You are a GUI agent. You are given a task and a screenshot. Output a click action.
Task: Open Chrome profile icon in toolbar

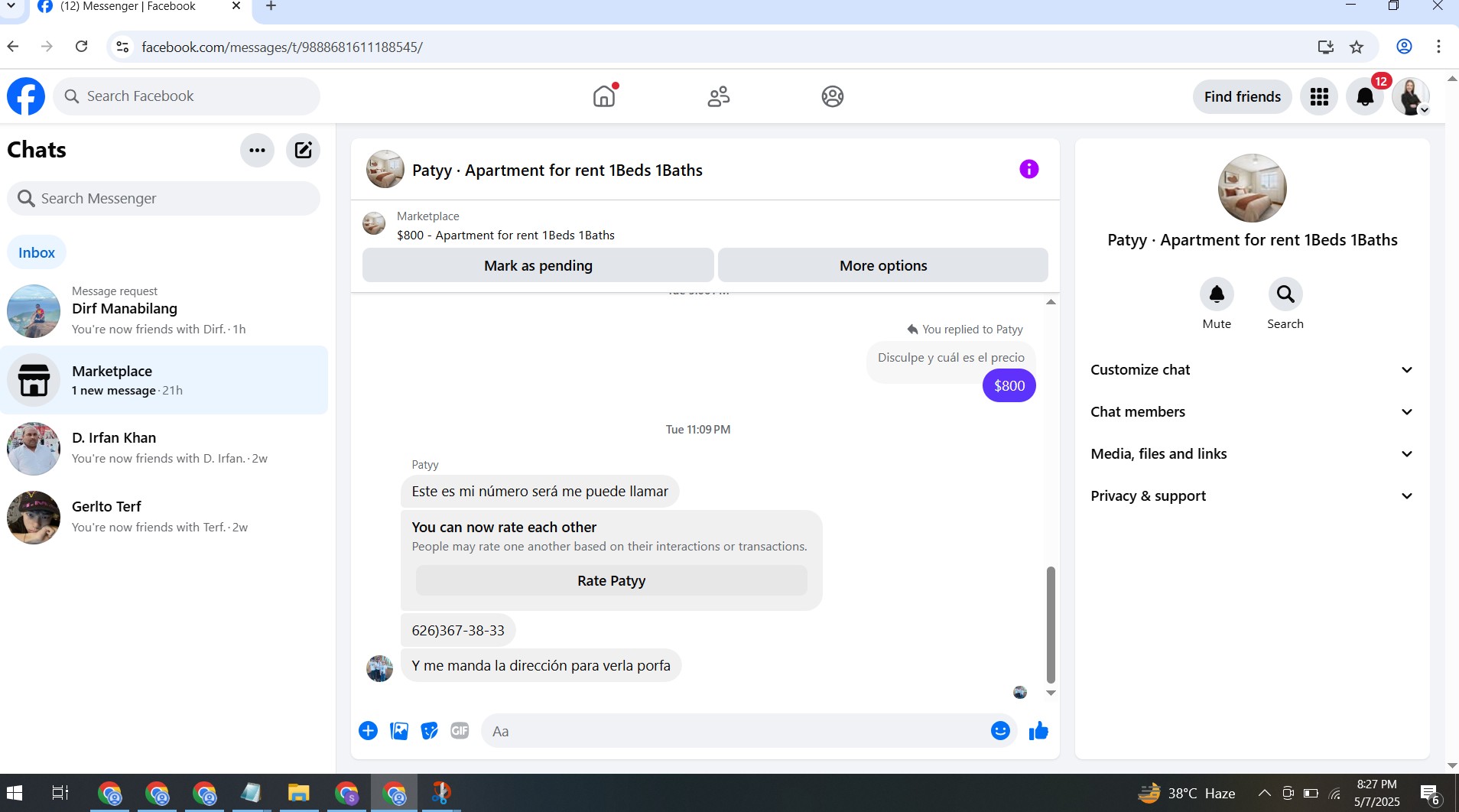point(1404,47)
